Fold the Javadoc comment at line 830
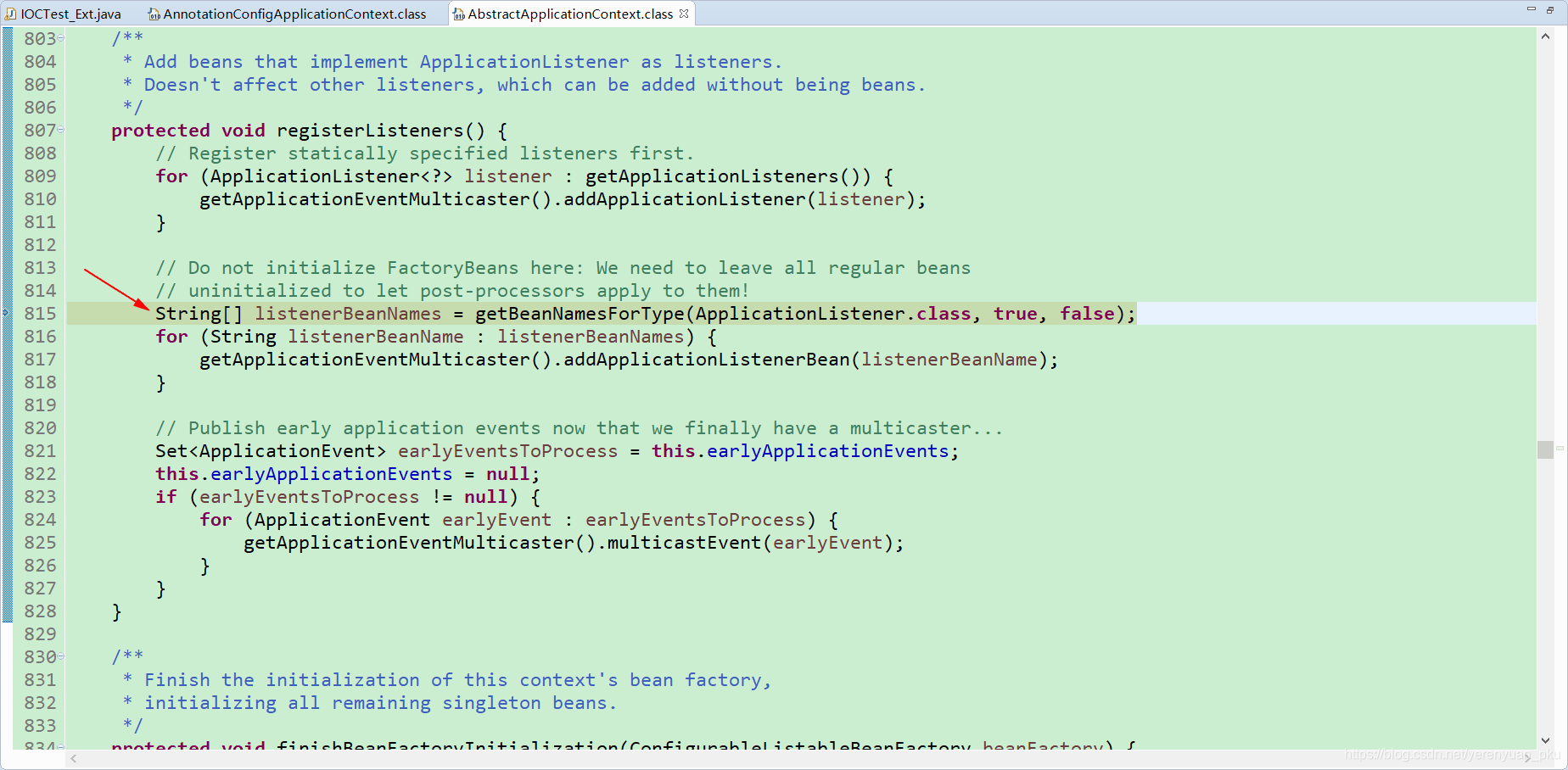The width and height of the screenshot is (1568, 770). [61, 656]
